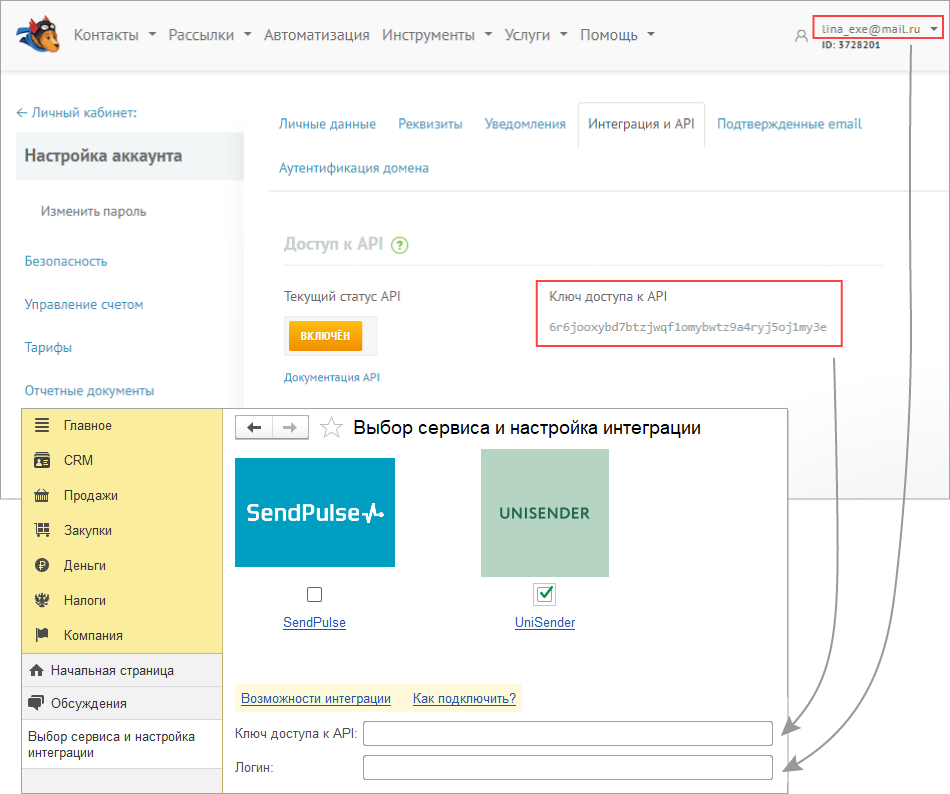Open Возможности интеграции link
The image size is (950, 794).
click(316, 698)
